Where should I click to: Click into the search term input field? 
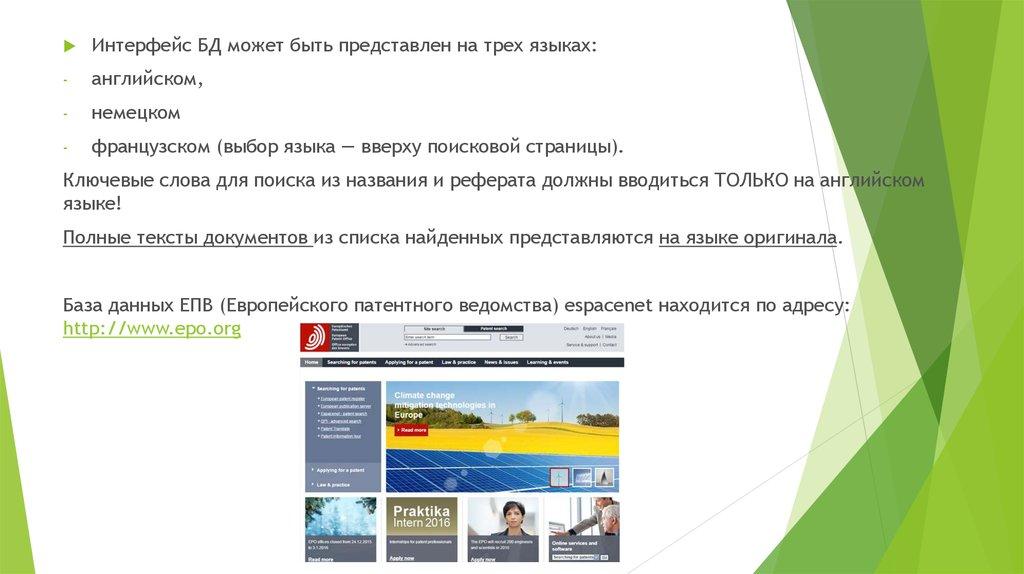(446, 337)
